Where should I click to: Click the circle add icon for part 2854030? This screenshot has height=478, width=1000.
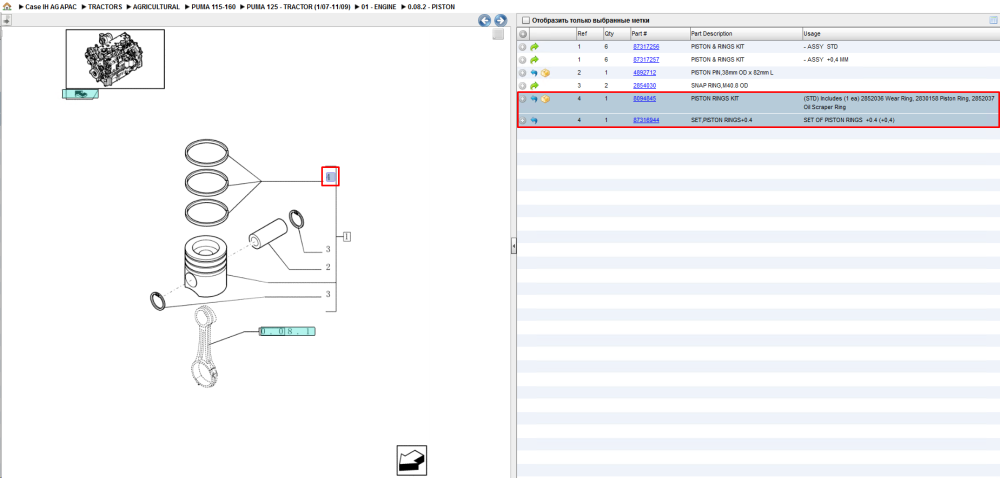point(523,85)
